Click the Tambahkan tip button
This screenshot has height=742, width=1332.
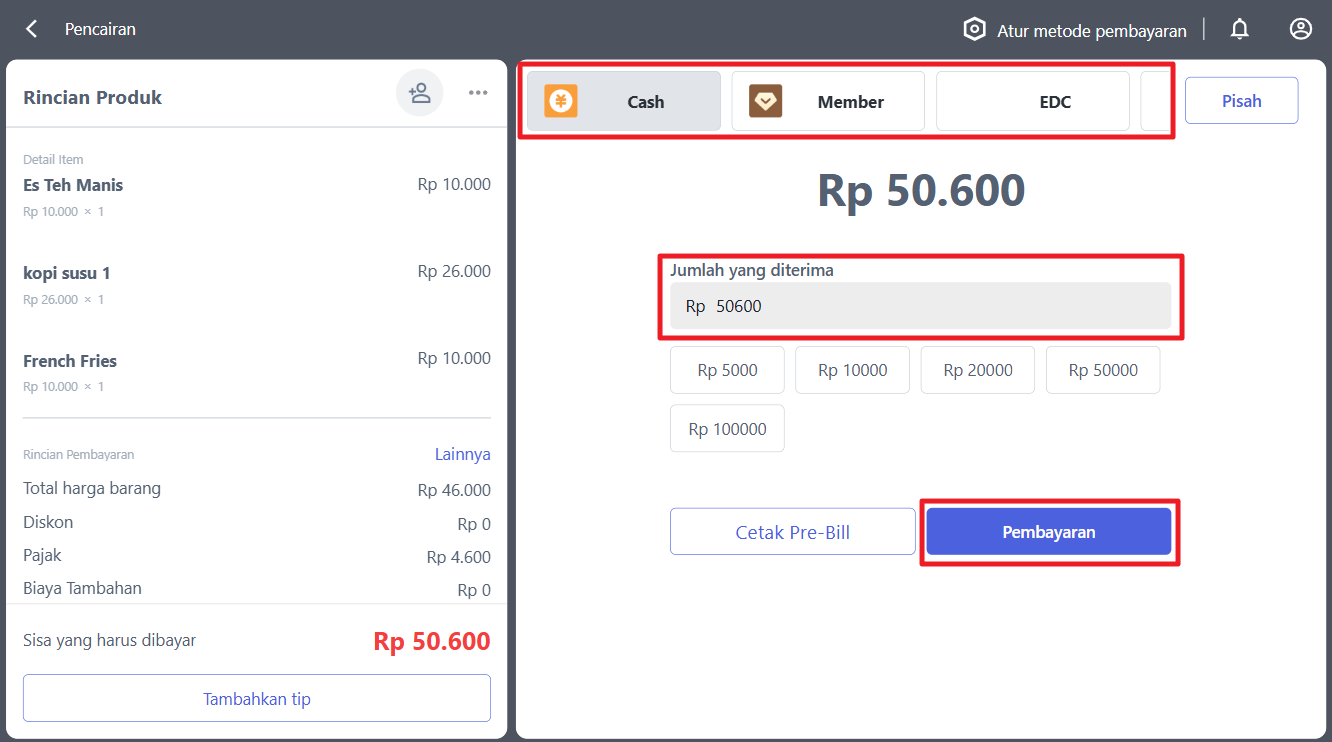point(257,698)
